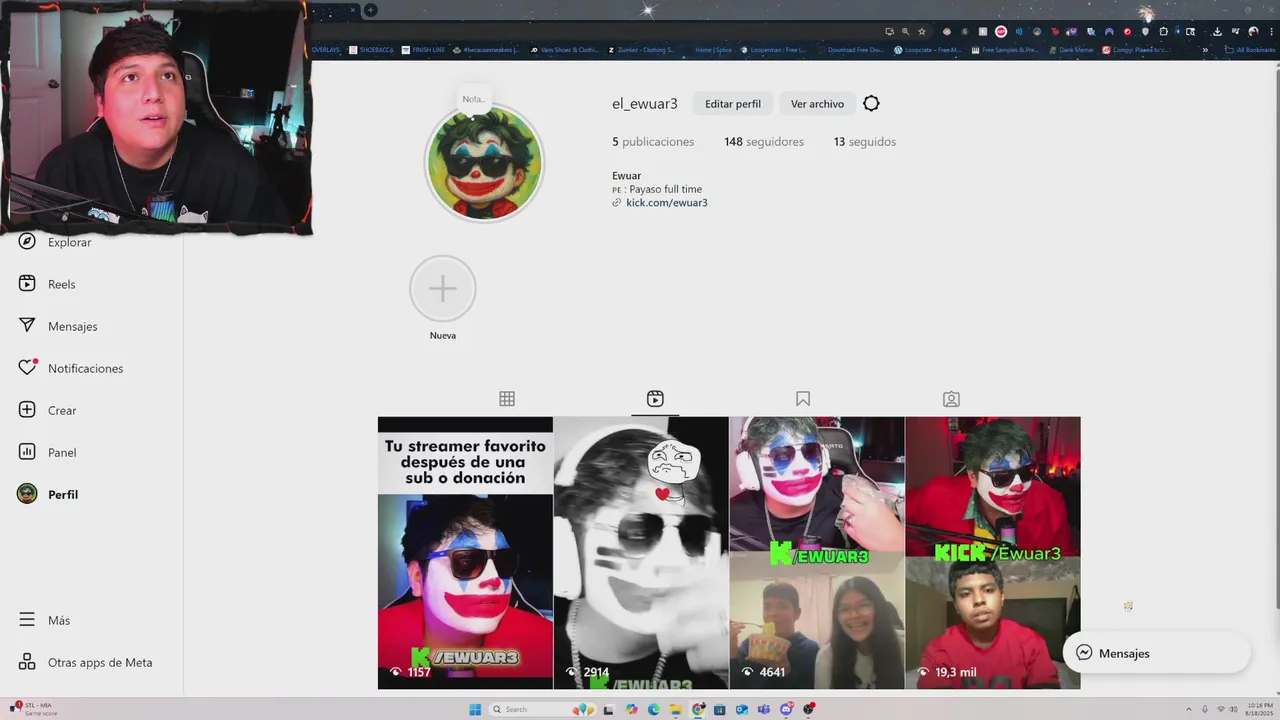
Task: Open the 13 seguidos list
Action: click(x=865, y=142)
